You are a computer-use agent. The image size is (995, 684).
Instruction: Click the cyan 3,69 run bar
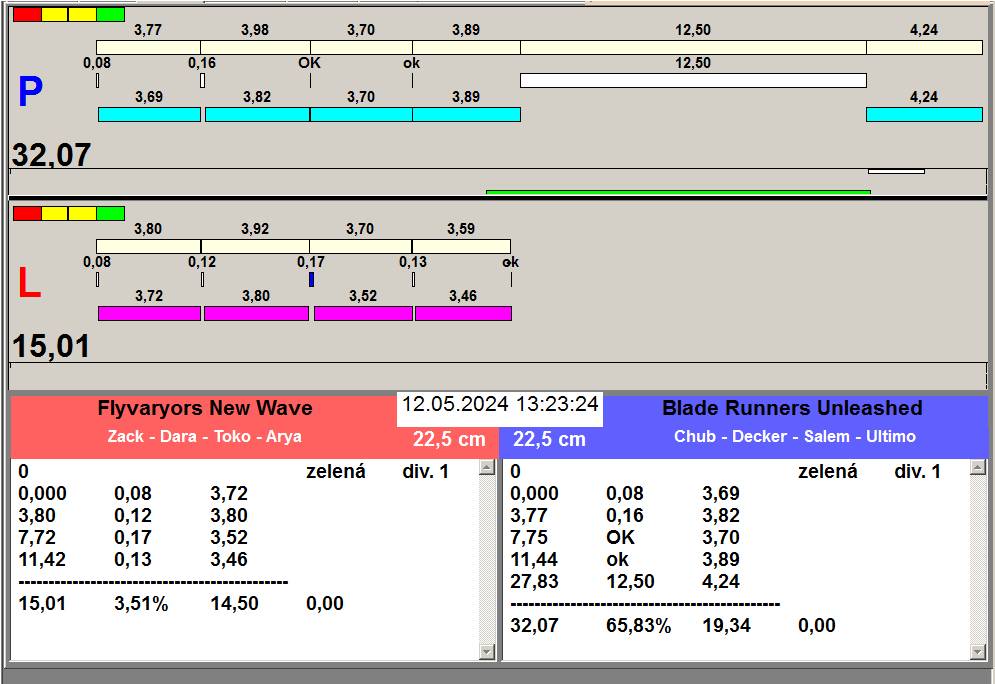click(149, 115)
